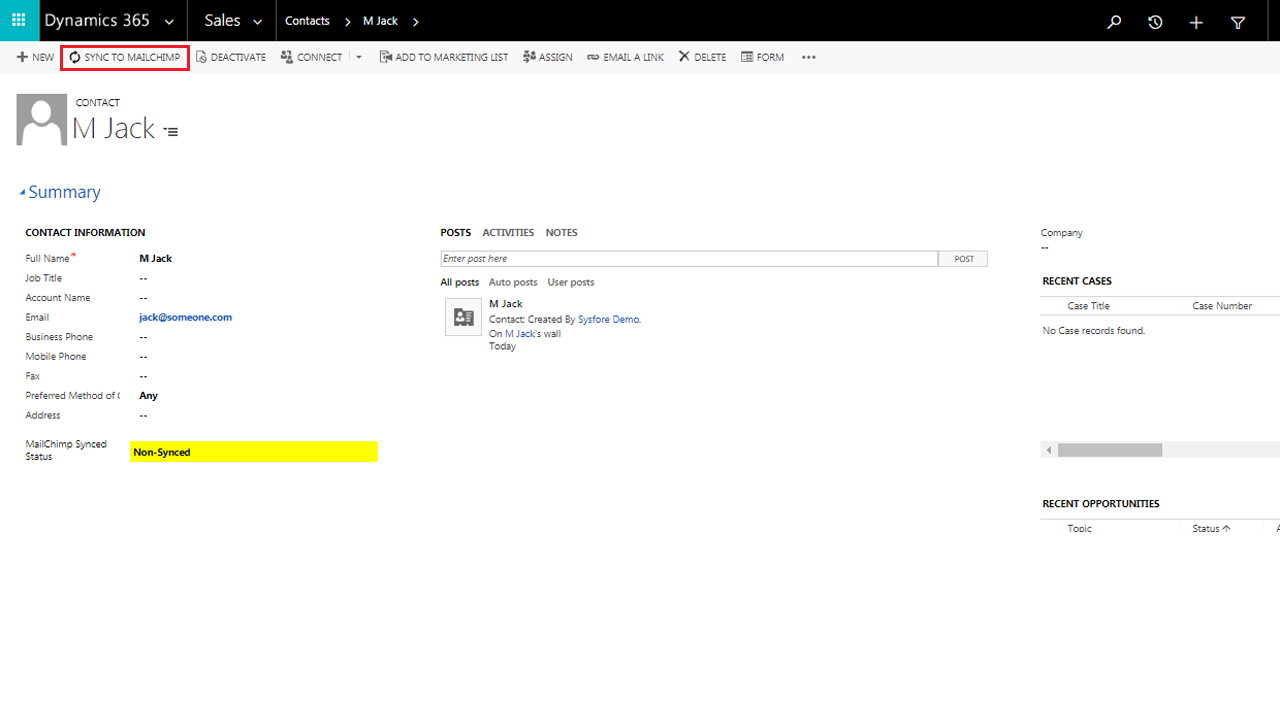Click the post contact card icon

463,317
